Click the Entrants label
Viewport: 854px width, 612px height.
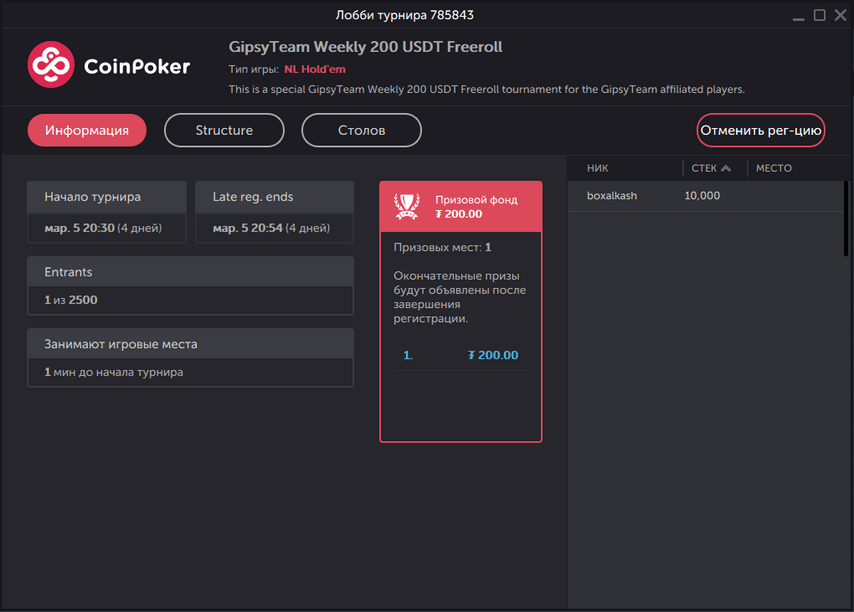[68, 272]
